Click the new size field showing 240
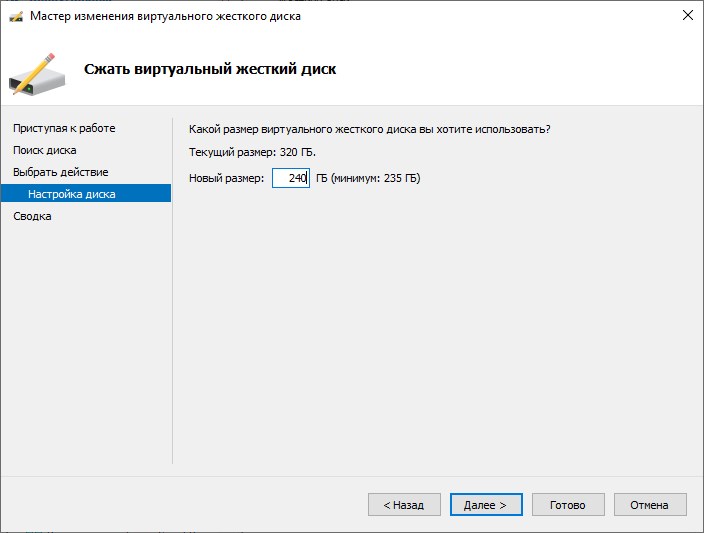The height and width of the screenshot is (533, 704). pyautogui.click(x=290, y=178)
